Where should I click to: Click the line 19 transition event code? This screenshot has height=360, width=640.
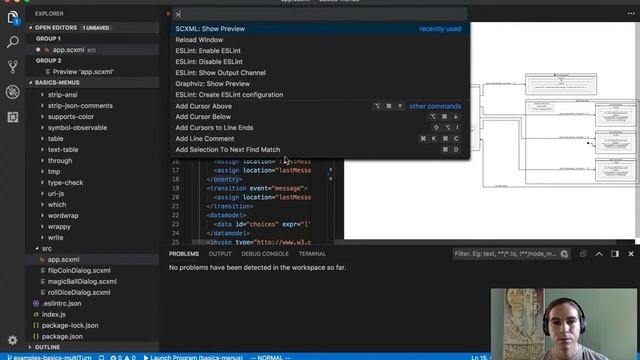[257, 189]
